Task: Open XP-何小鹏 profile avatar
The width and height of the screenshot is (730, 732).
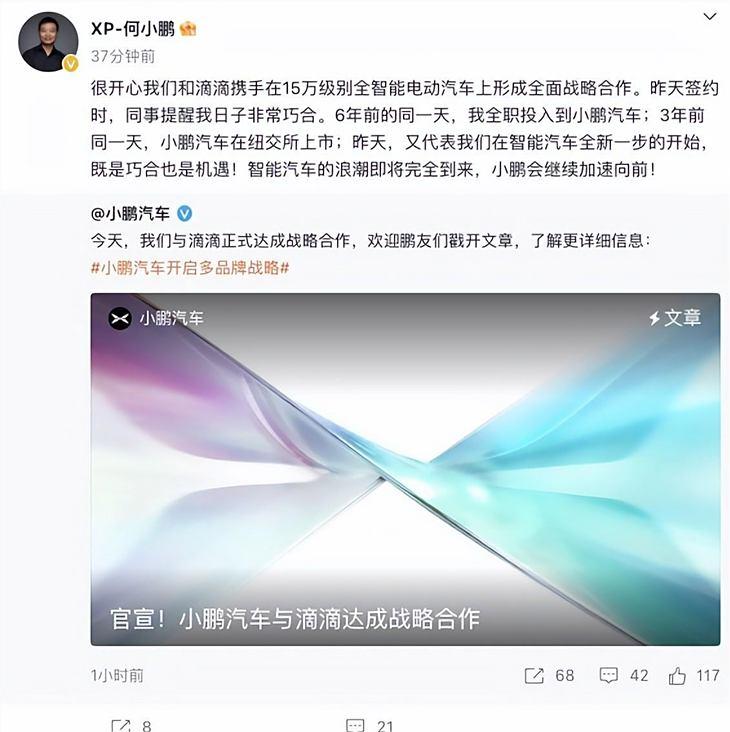Action: (48, 42)
